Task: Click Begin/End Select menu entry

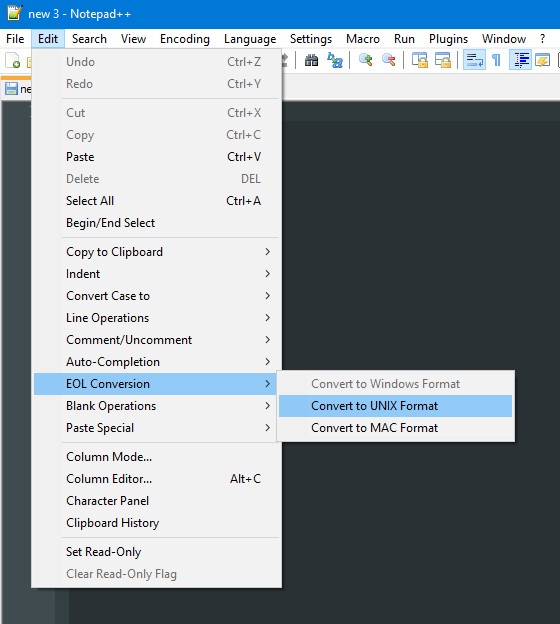Action: click(x=155, y=223)
